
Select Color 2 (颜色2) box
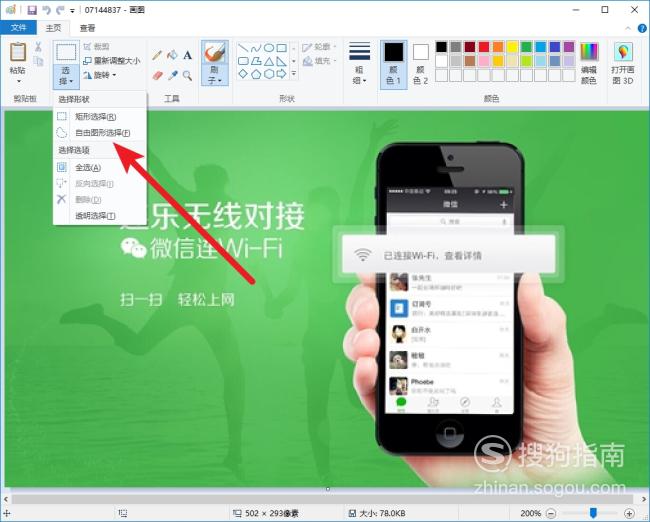coord(420,65)
